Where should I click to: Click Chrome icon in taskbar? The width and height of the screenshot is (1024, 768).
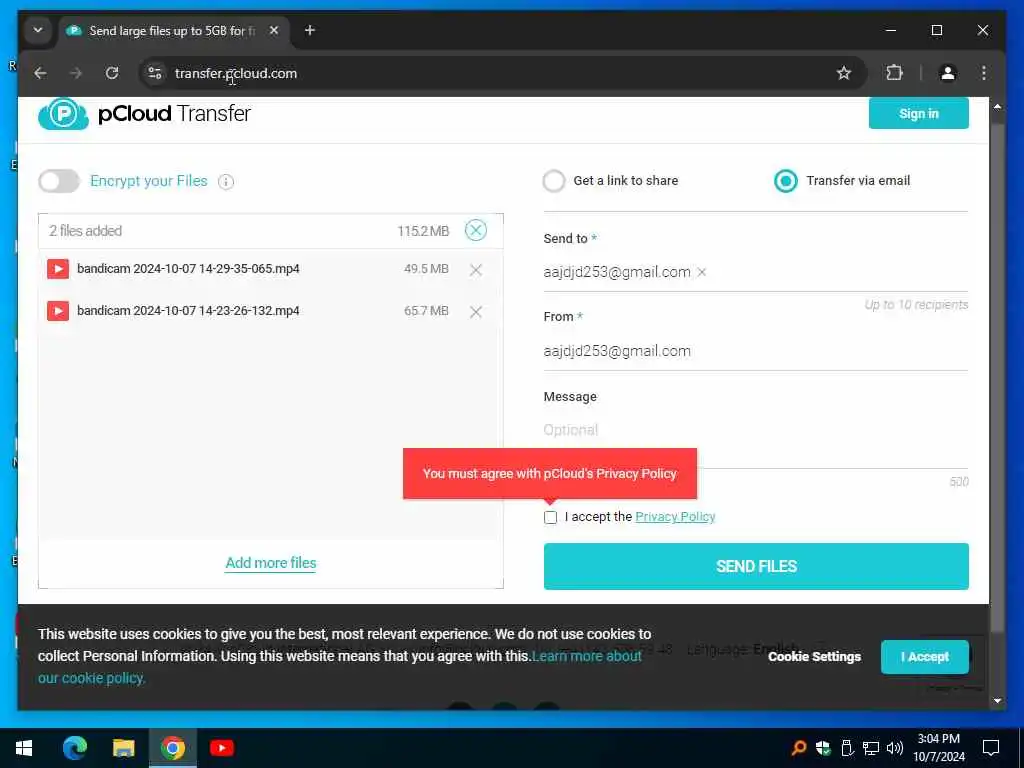coord(173,748)
